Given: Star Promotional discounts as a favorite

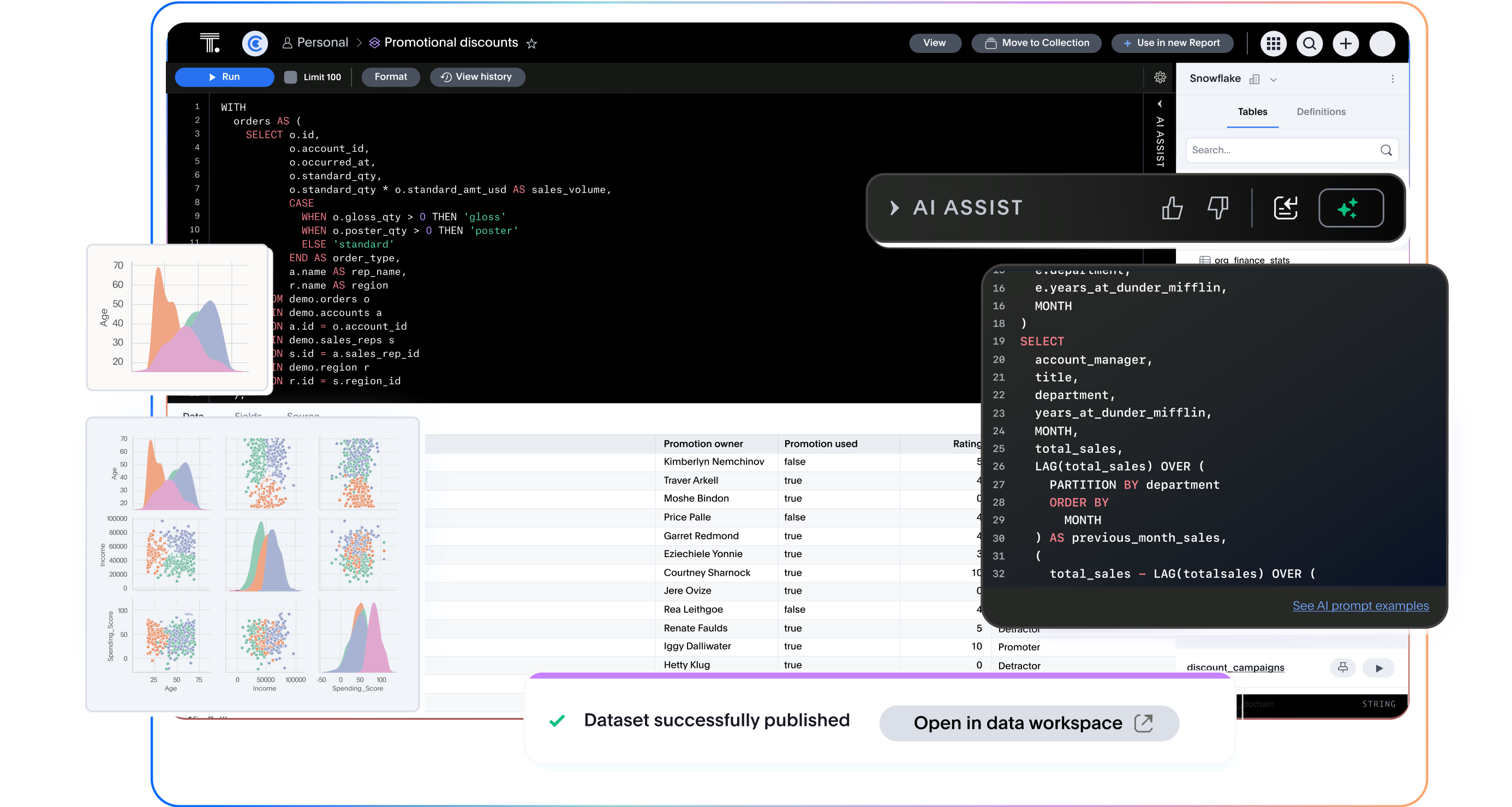Looking at the screenshot, I should click(x=532, y=44).
